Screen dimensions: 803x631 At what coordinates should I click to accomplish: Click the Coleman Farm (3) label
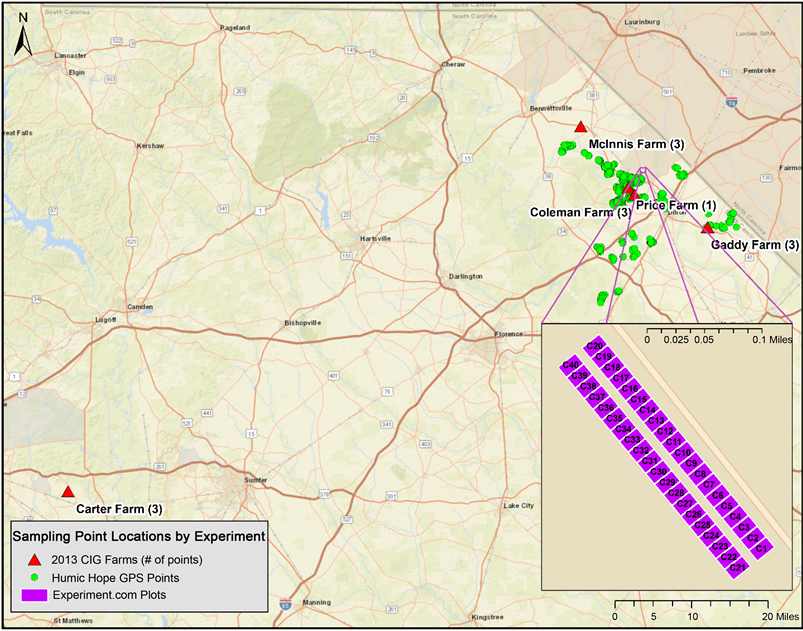580,212
